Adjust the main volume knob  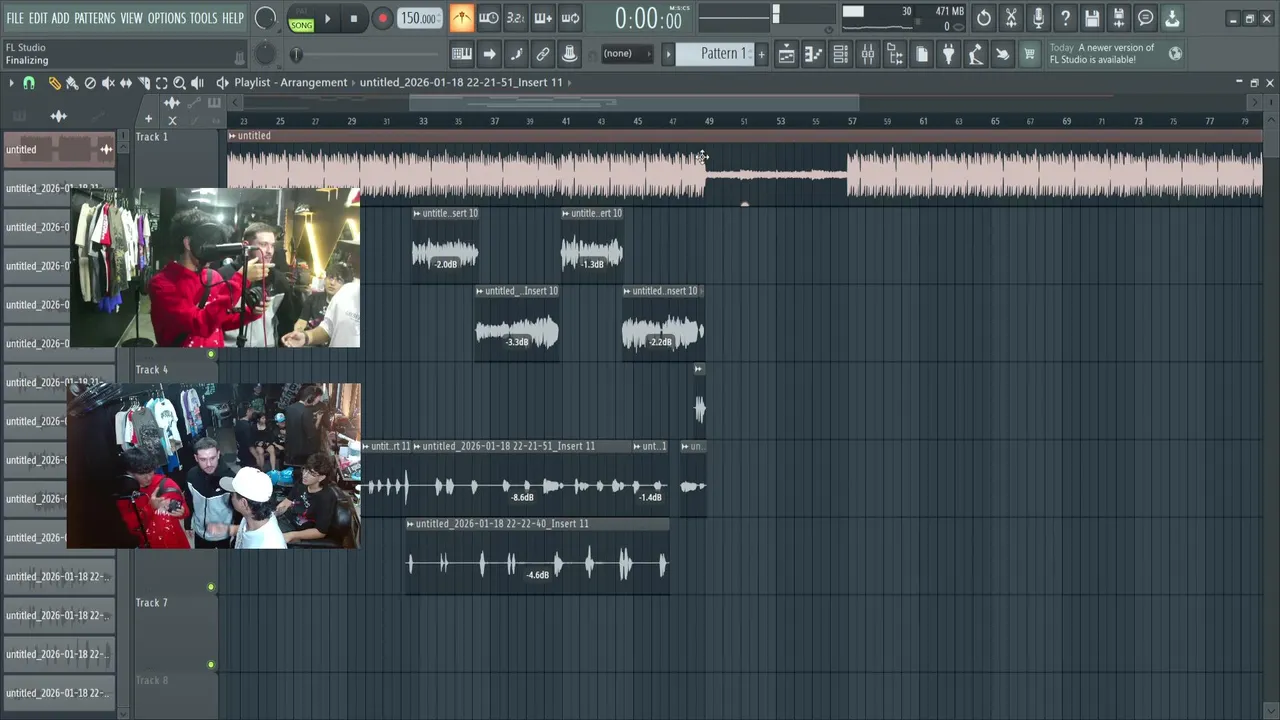(x=266, y=18)
